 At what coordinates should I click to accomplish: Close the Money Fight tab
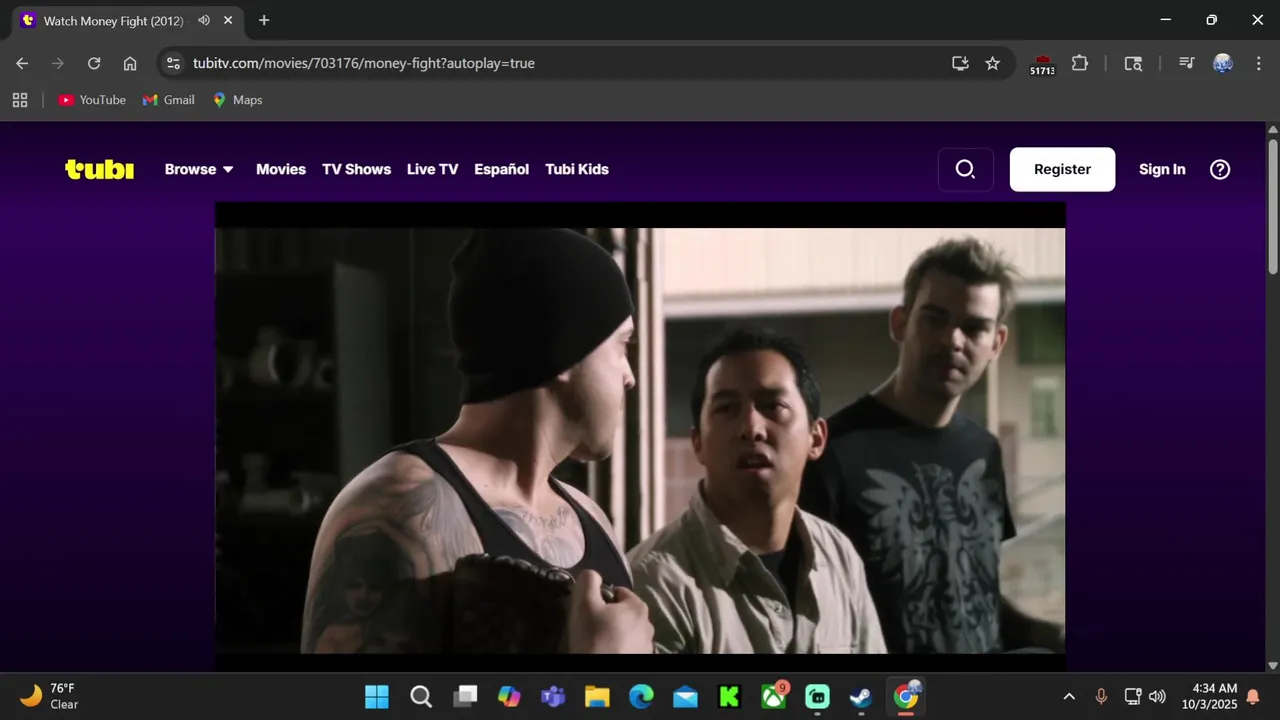(x=229, y=20)
